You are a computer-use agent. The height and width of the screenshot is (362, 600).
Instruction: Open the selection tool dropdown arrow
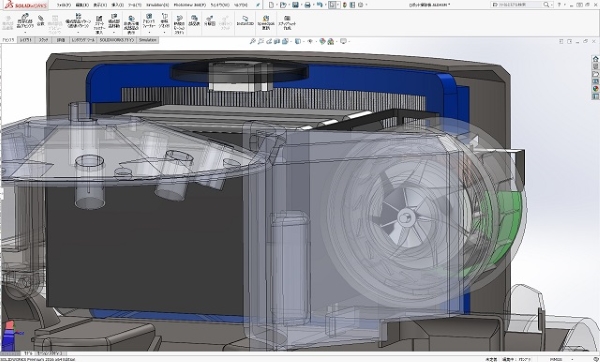point(338,5)
